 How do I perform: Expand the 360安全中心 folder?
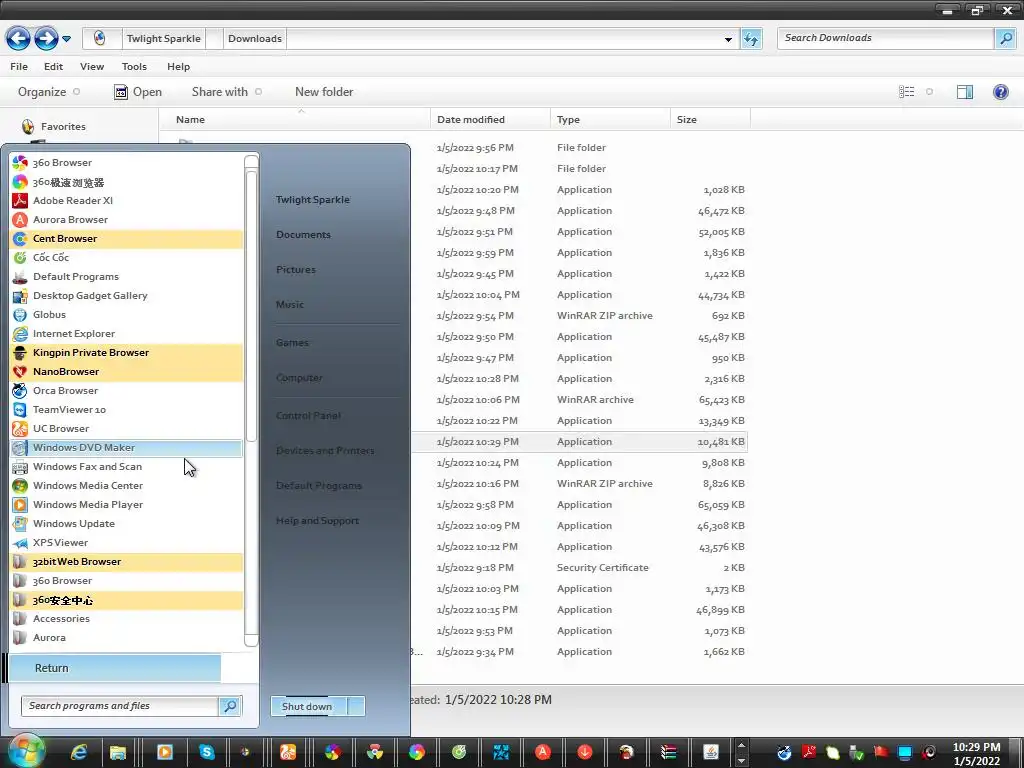pyautogui.click(x=127, y=600)
